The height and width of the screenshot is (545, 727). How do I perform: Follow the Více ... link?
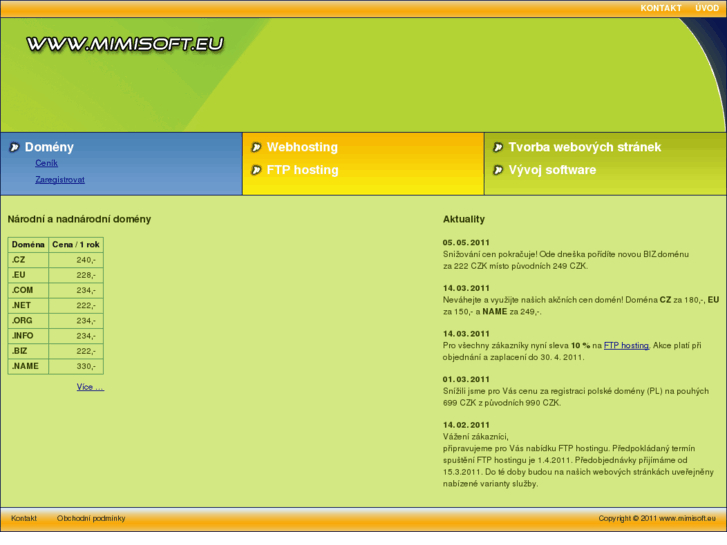(x=90, y=387)
